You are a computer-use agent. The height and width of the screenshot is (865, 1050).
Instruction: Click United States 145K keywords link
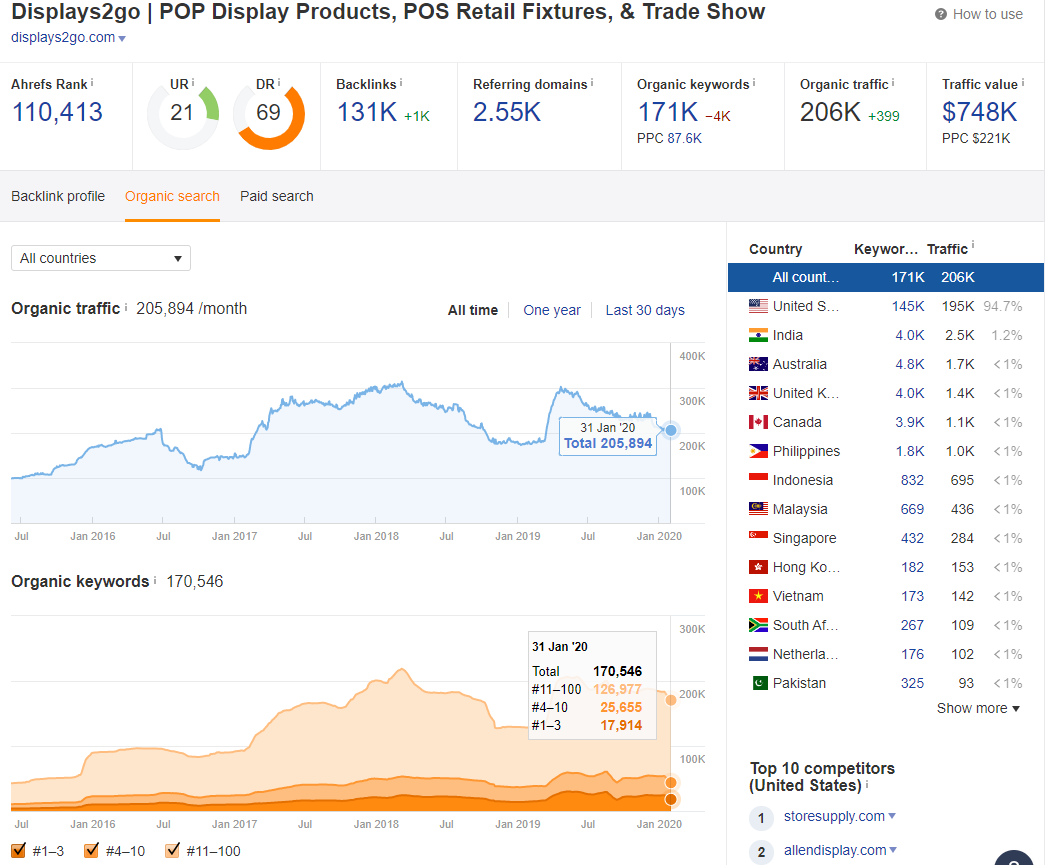coord(907,306)
